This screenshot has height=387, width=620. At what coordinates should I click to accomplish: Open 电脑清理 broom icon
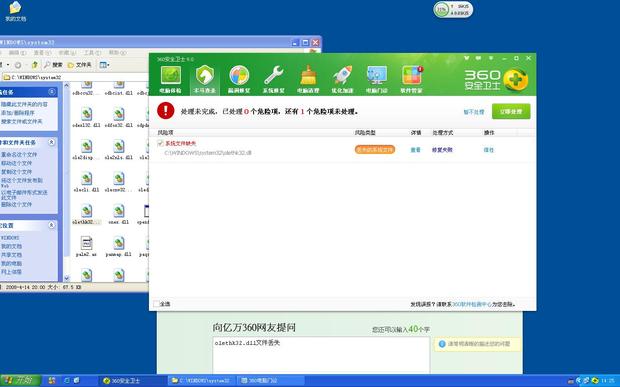point(308,79)
